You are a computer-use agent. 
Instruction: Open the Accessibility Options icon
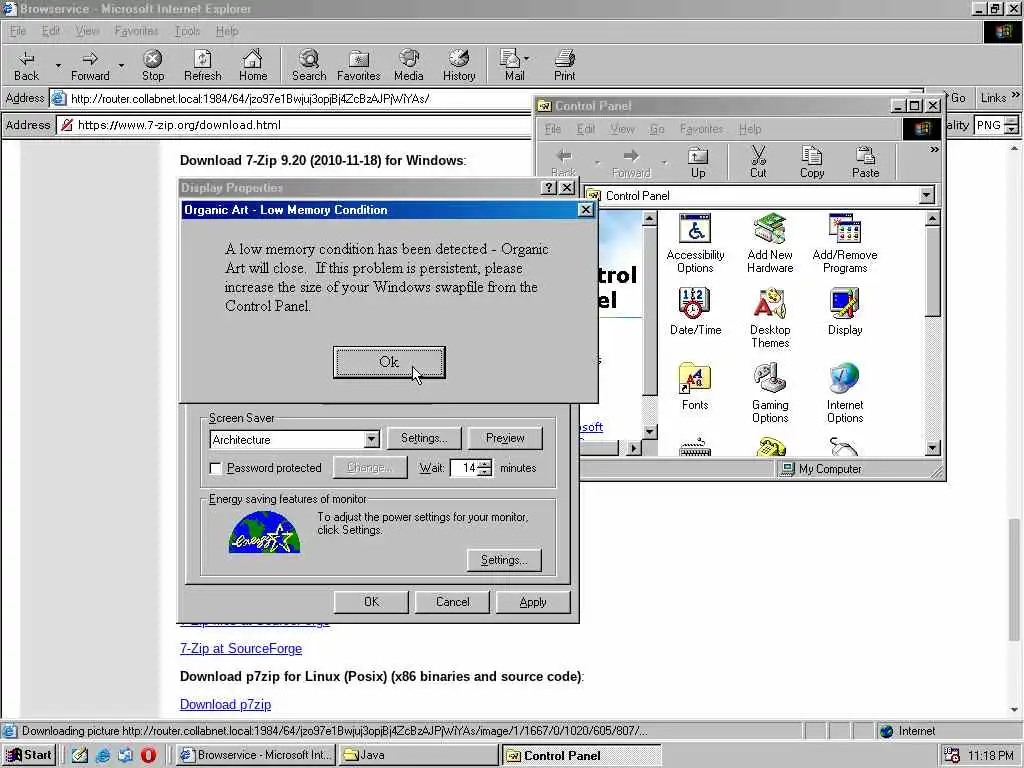click(x=695, y=243)
